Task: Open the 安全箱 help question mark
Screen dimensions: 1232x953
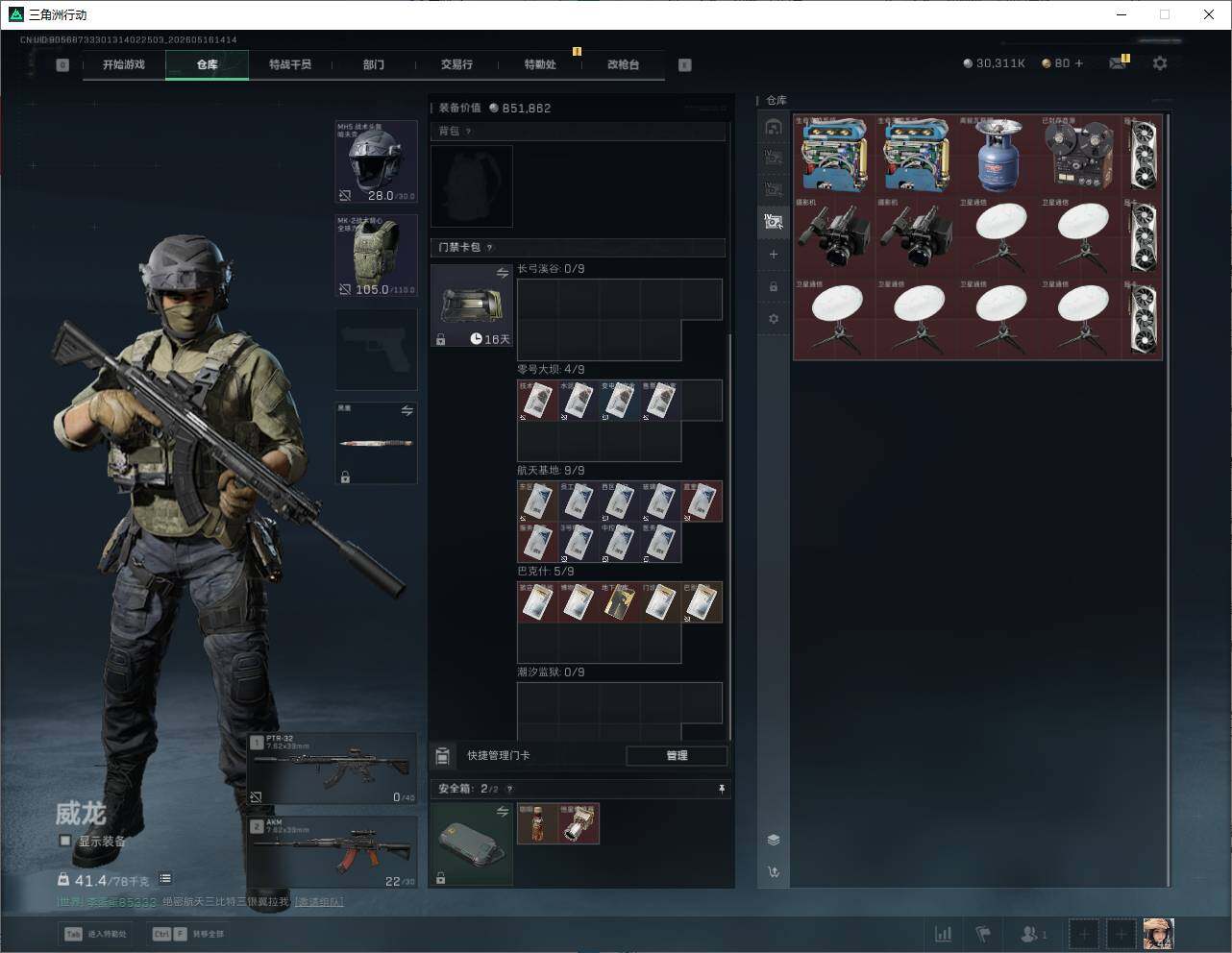Action: coord(509,789)
